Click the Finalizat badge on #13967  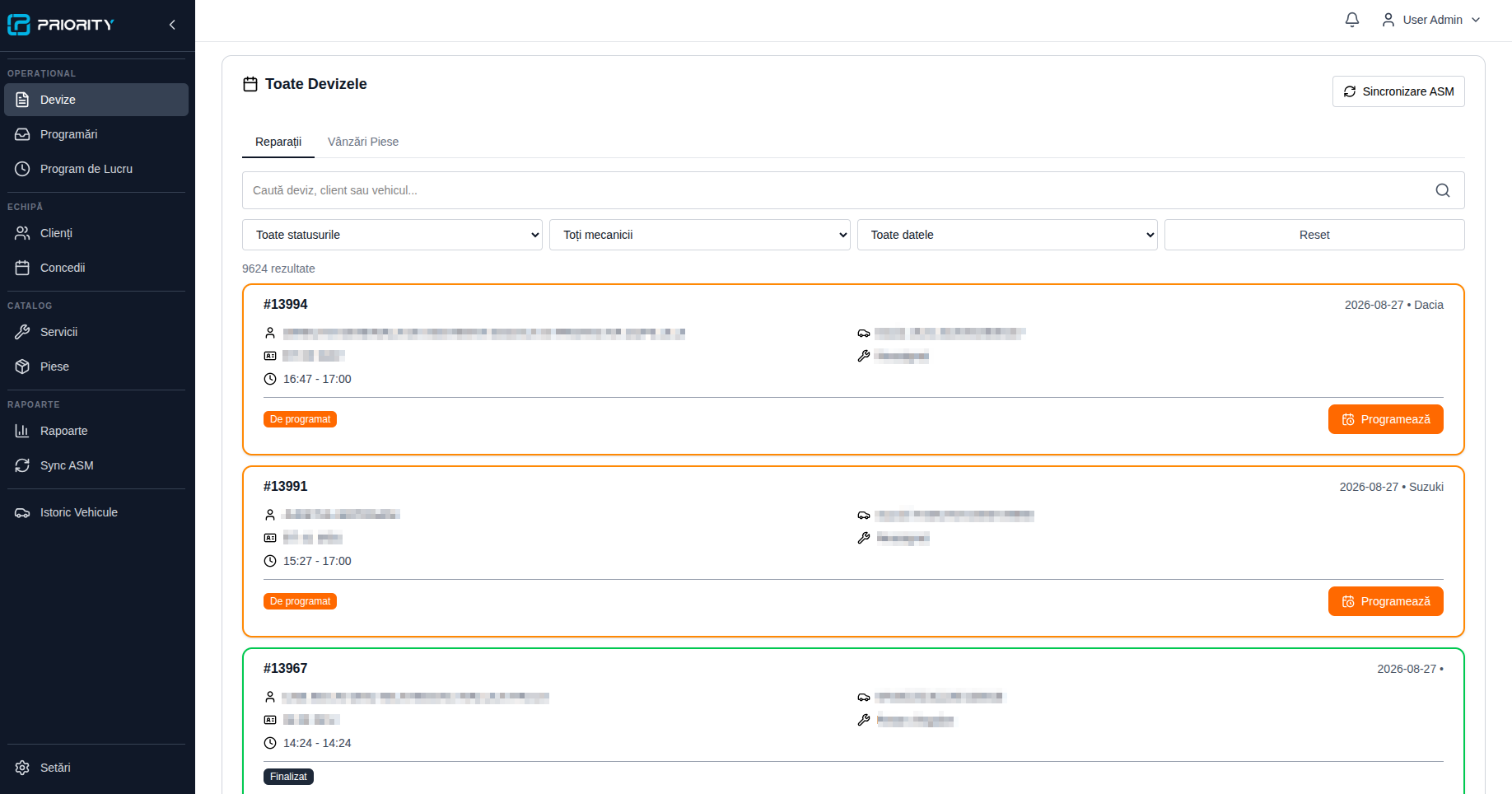click(288, 777)
